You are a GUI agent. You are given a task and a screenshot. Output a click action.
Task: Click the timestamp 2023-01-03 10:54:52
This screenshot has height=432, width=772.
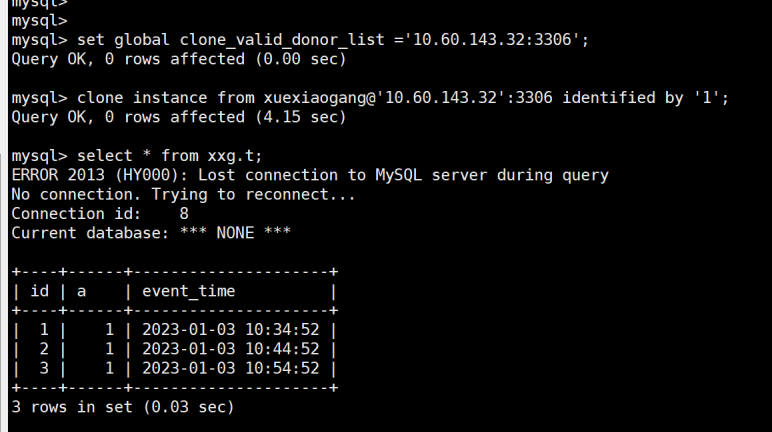tap(230, 368)
